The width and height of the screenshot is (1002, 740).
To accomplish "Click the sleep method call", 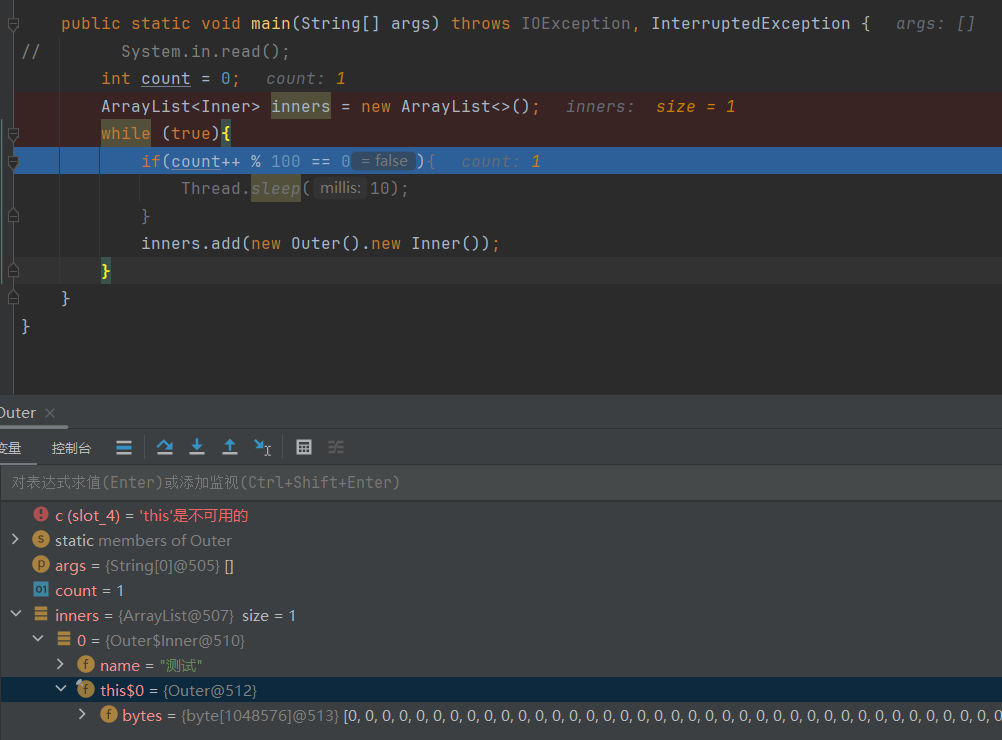I will 275,189.
